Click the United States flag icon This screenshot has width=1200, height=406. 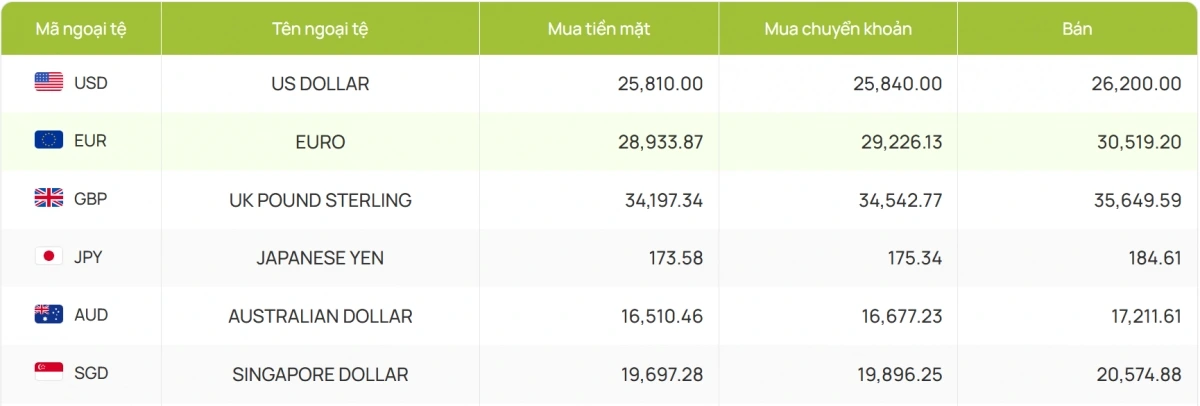49,82
